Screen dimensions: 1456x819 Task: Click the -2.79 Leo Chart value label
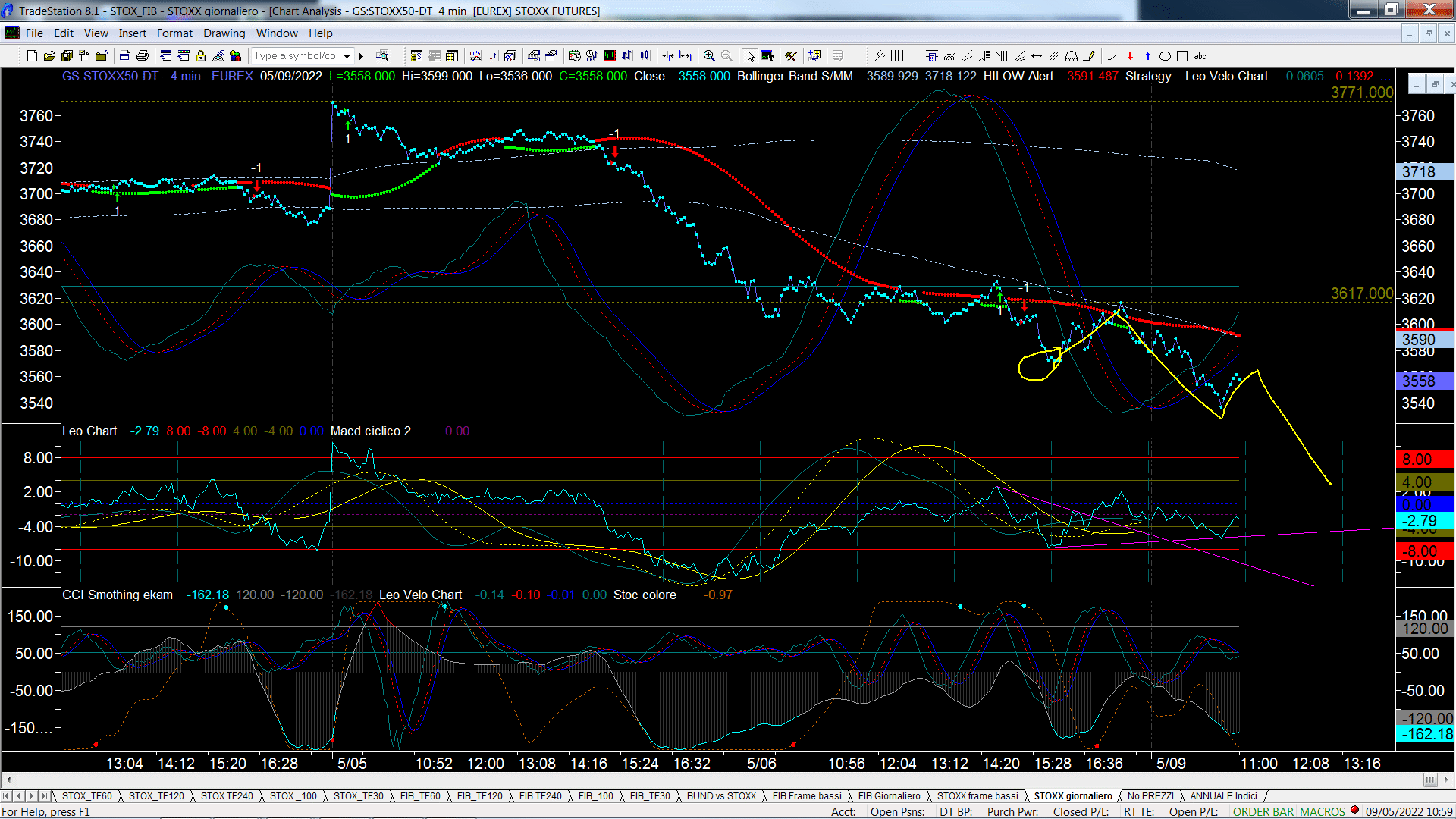tap(1425, 521)
